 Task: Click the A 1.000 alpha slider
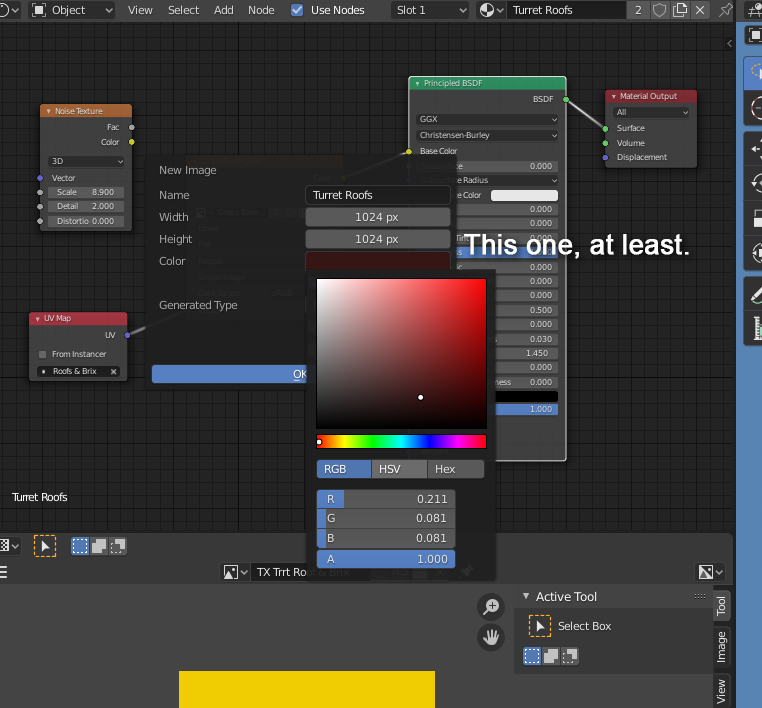point(386,559)
